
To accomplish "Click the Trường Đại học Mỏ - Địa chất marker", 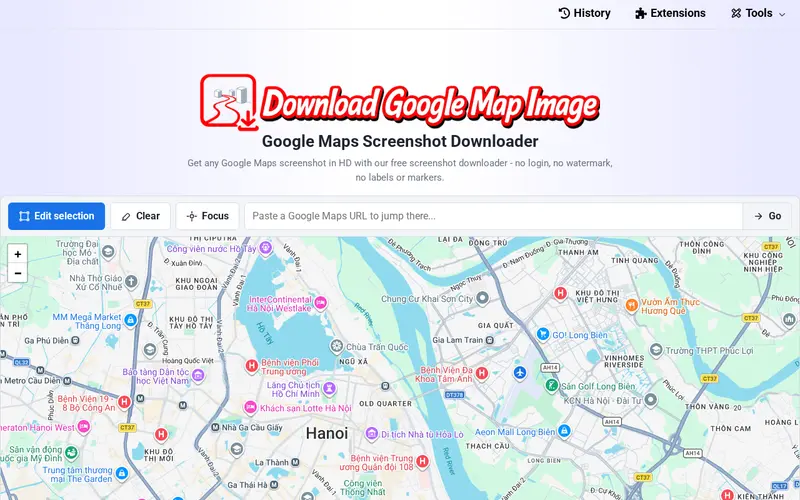I will coord(108,252).
